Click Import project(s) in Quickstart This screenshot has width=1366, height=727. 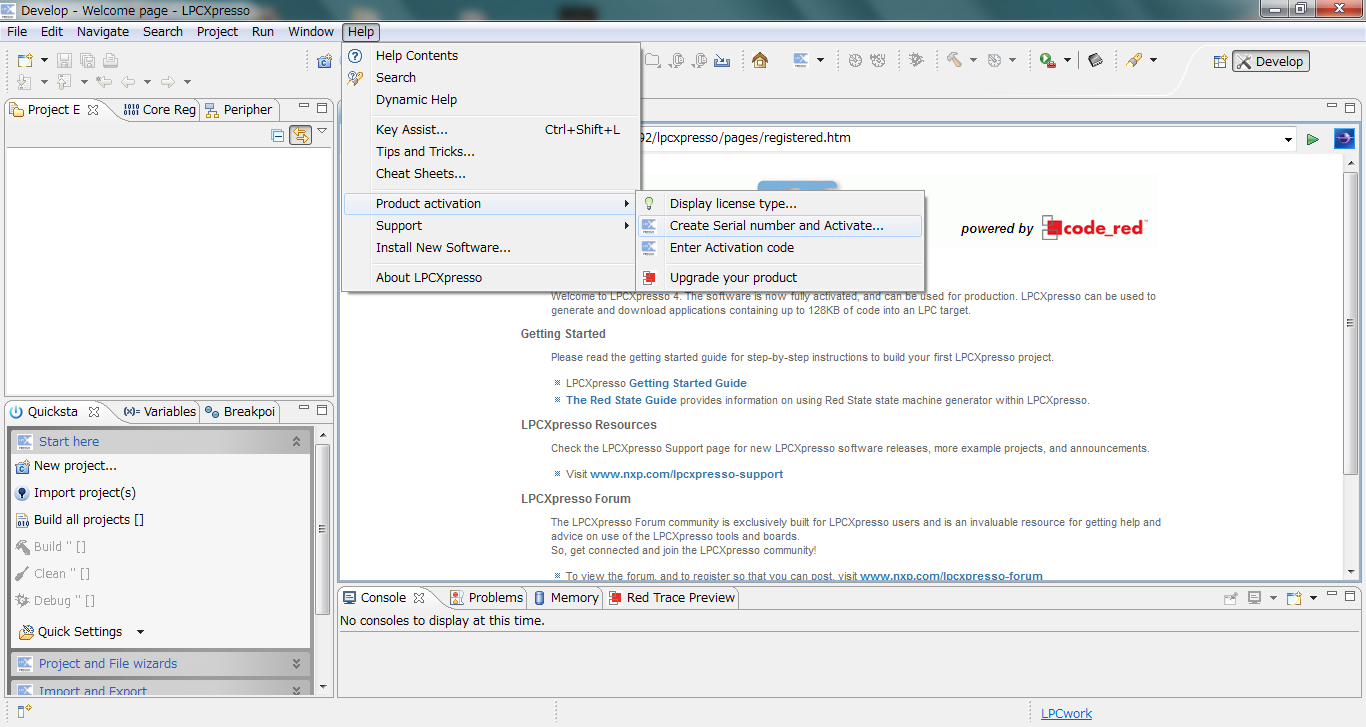click(x=76, y=493)
